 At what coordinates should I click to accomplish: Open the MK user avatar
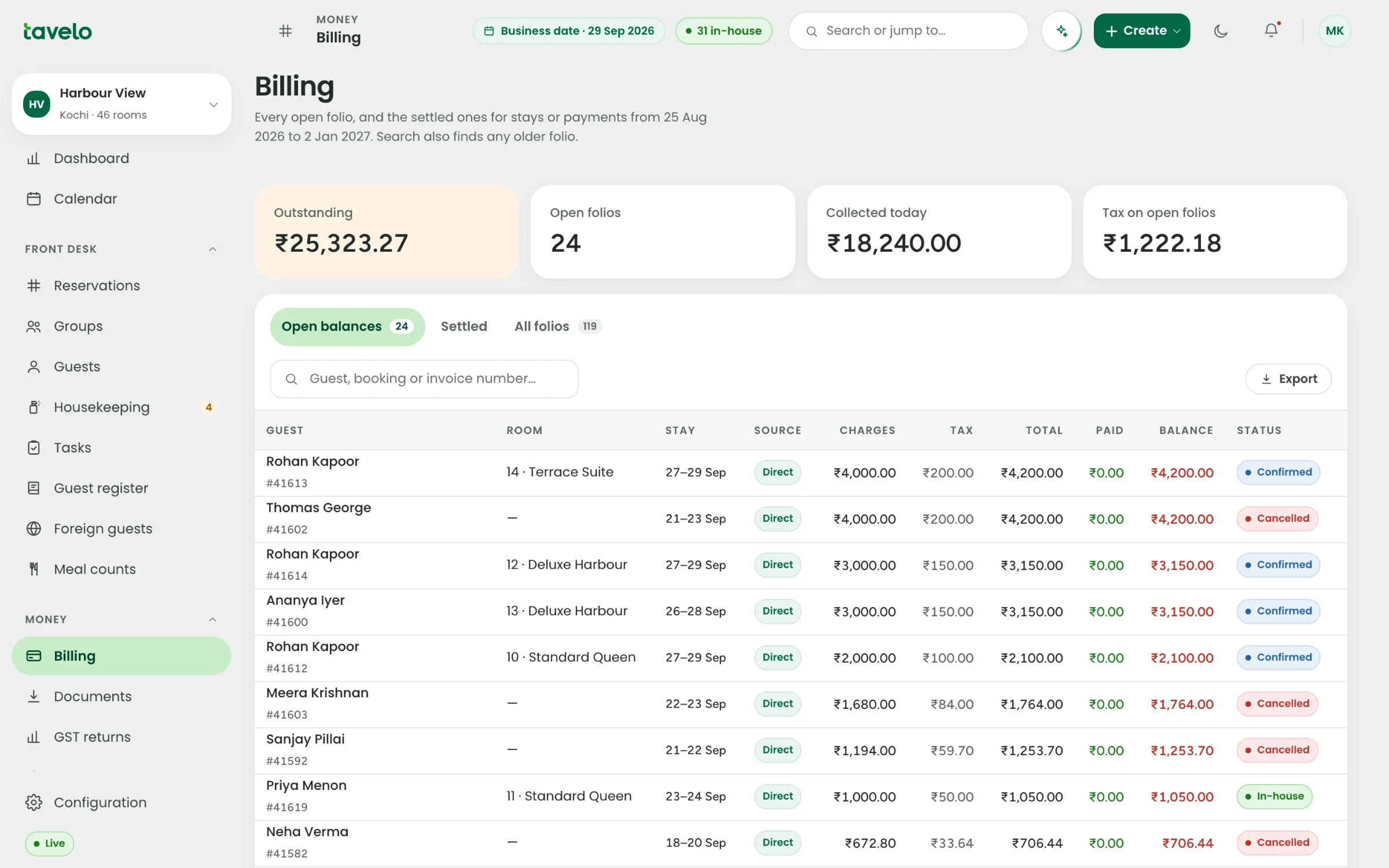tap(1335, 31)
